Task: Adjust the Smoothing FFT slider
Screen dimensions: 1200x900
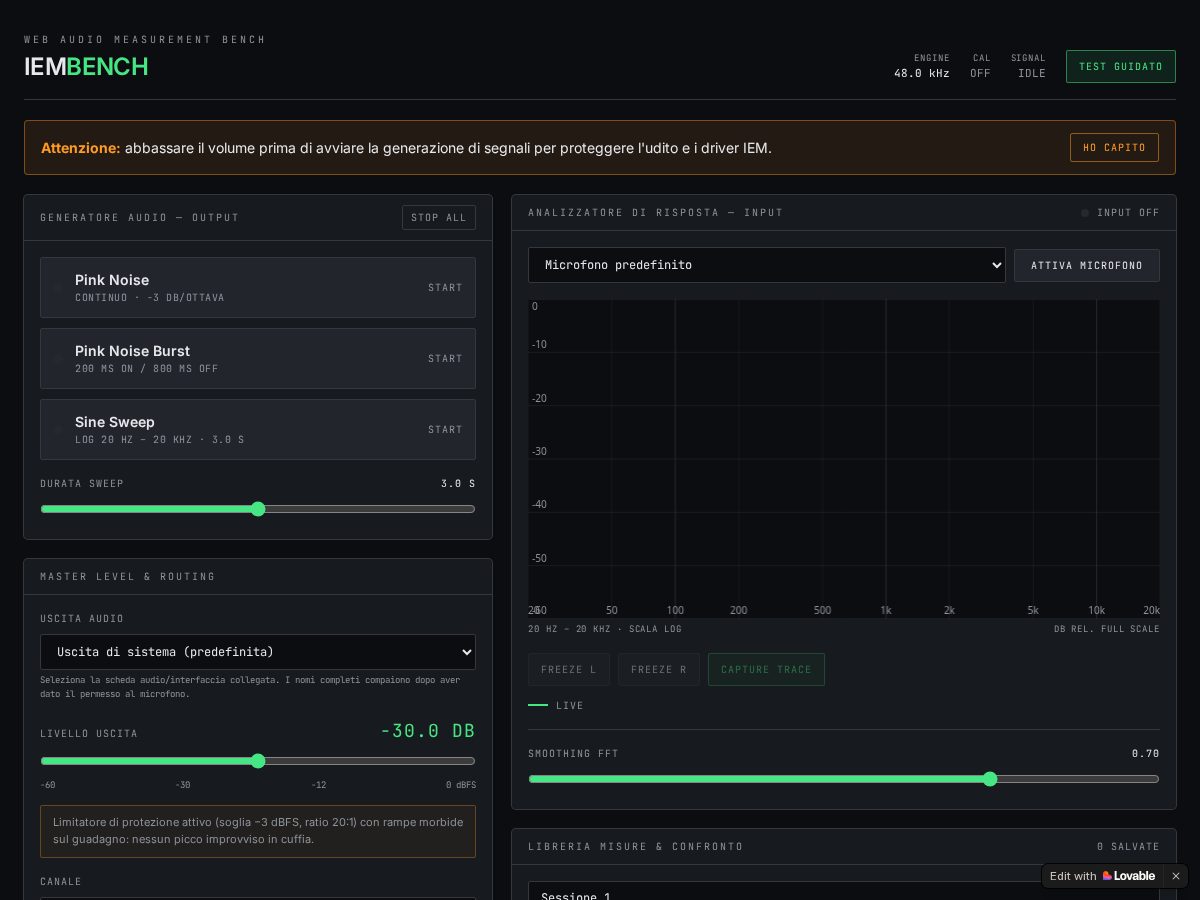Action: [x=844, y=779]
